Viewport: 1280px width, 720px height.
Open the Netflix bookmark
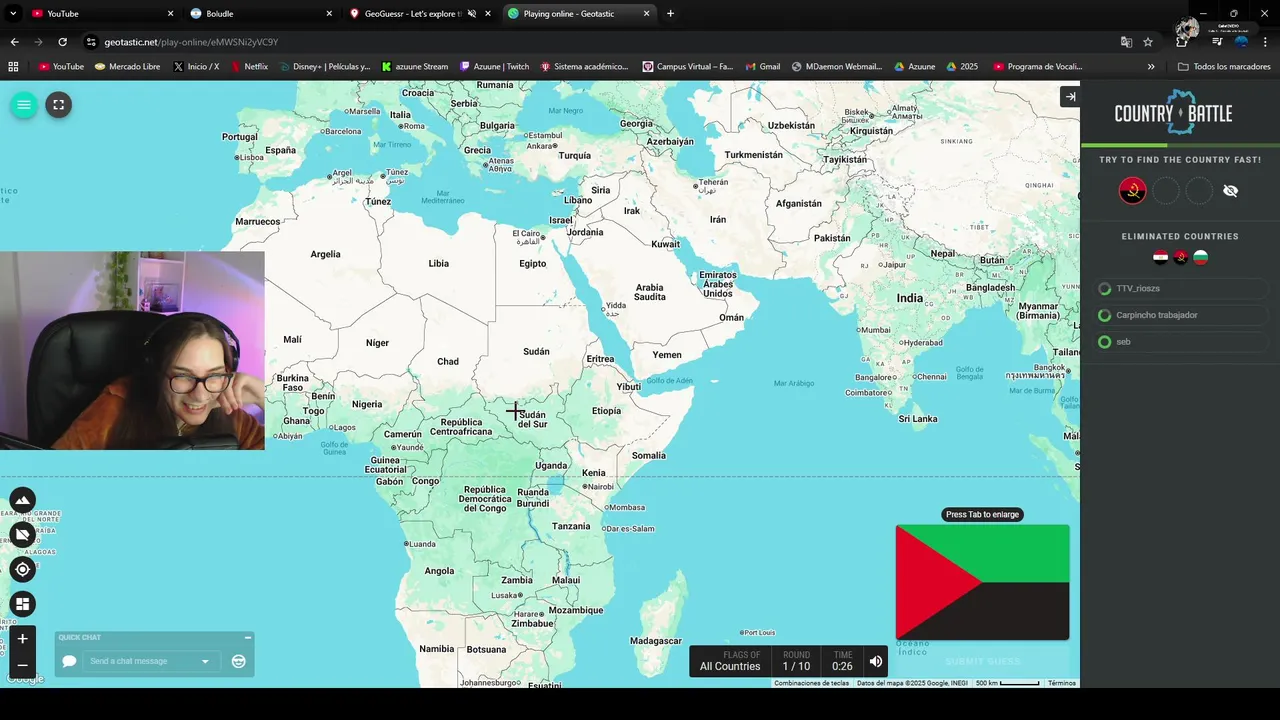click(249, 67)
